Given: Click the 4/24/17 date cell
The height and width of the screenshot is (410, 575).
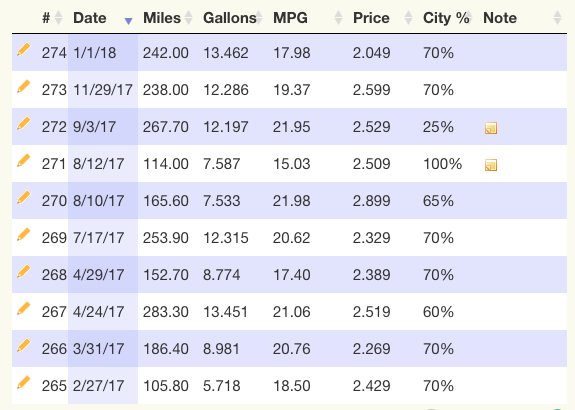Looking at the screenshot, I should [x=98, y=312].
